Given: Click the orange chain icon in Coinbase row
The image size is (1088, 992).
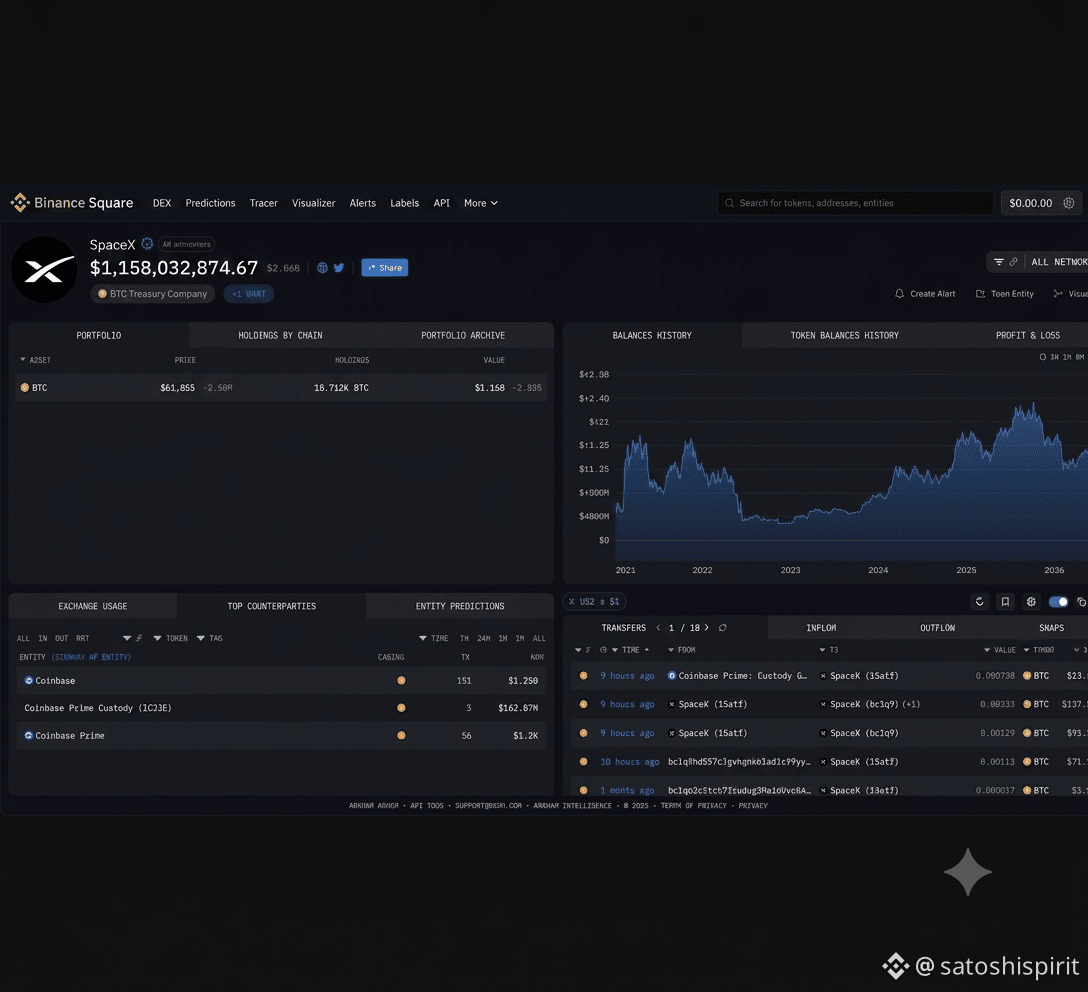Looking at the screenshot, I should [x=401, y=681].
